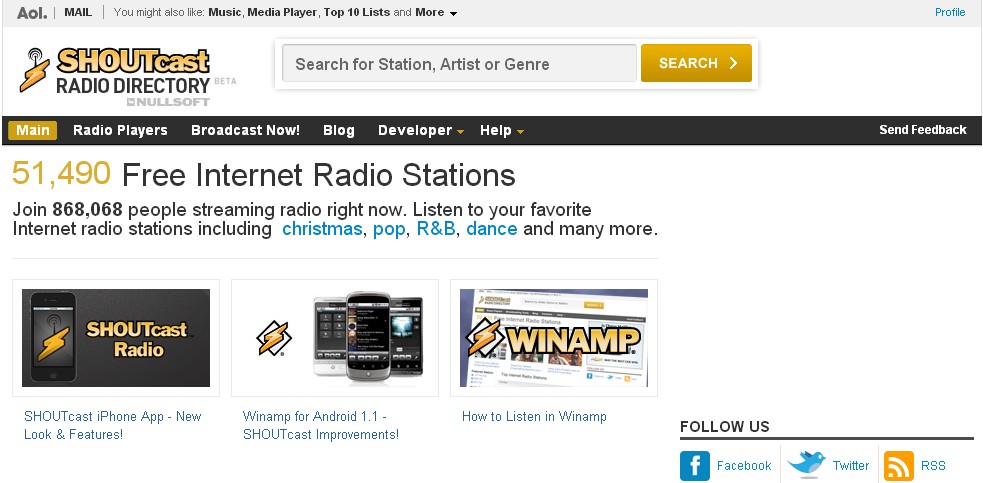983x483 pixels.
Task: Click the Aol. logo in top bar
Action: (32, 13)
